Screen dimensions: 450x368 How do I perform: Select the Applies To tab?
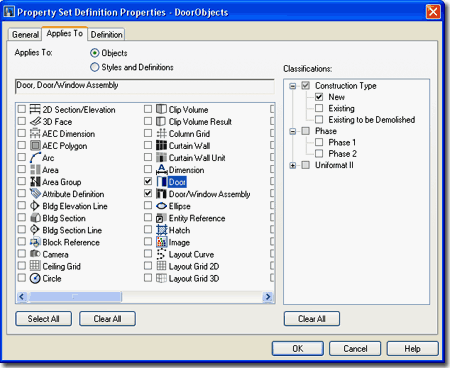(65, 33)
